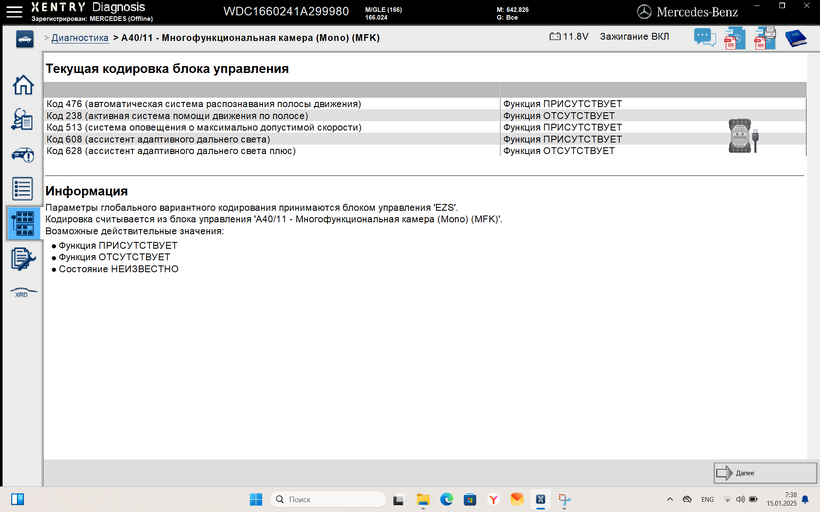820x512 pixels.
Task: Switch to XENTRY app in the taskbar
Action: tap(540, 499)
